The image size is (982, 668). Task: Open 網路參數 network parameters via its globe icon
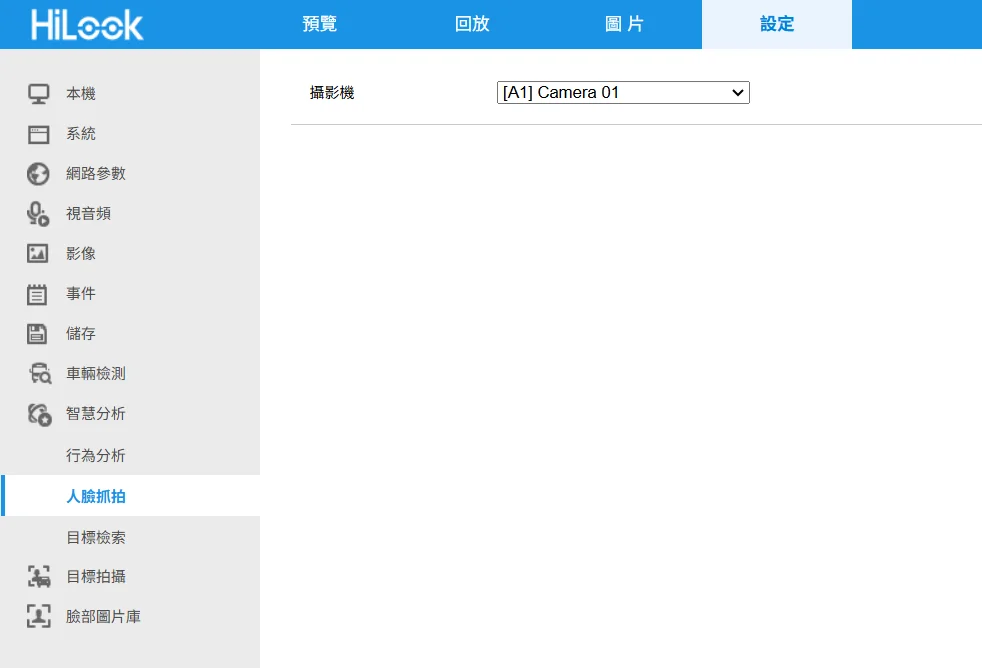click(38, 173)
